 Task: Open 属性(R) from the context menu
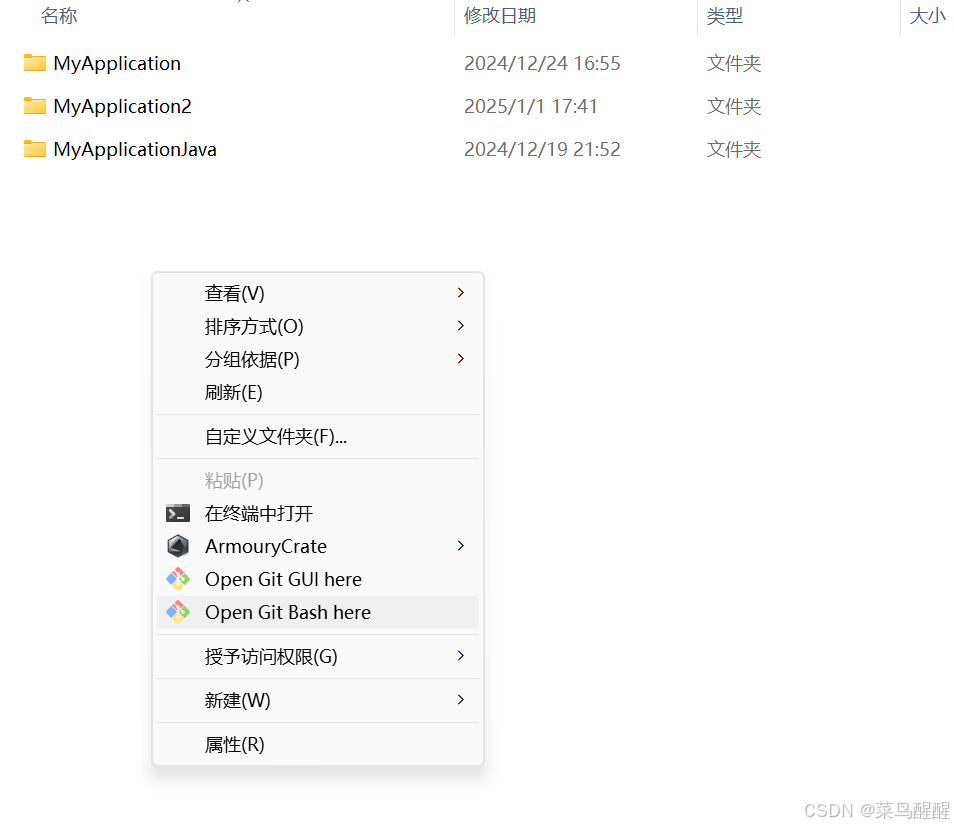(x=318, y=744)
